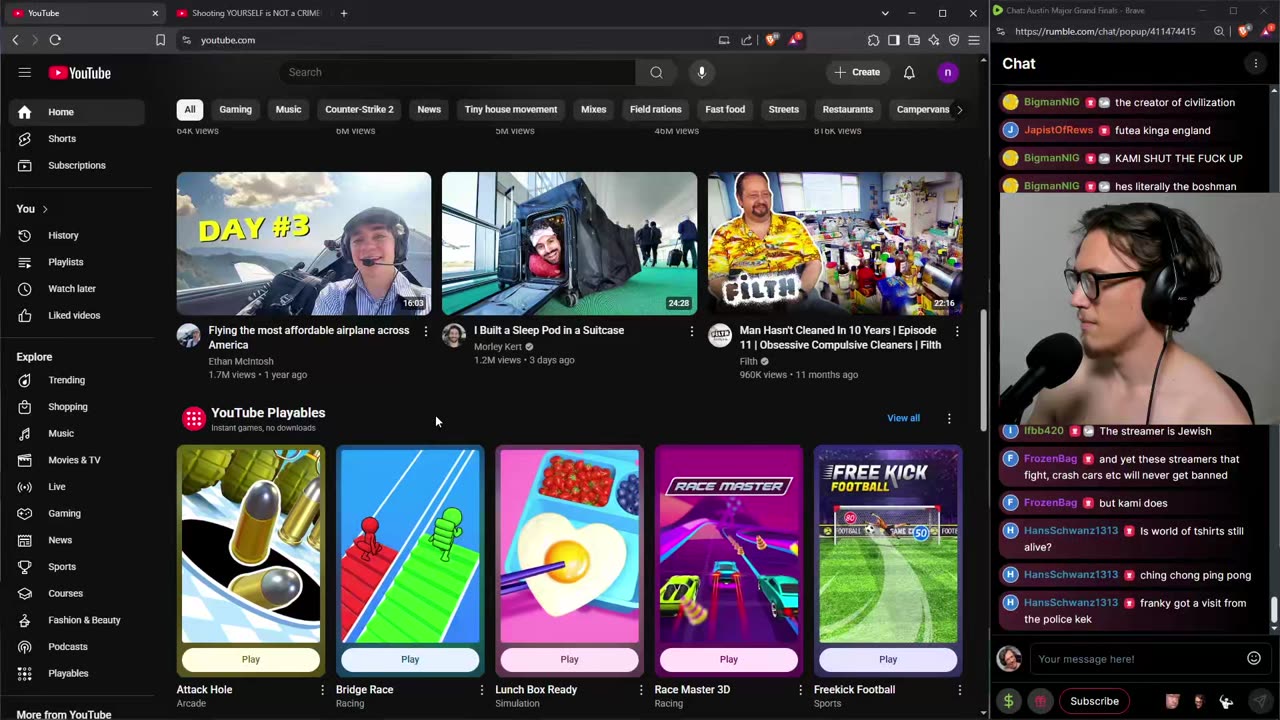Click the dollar rant icon in chat
The height and width of the screenshot is (720, 1280).
[x=1008, y=701]
